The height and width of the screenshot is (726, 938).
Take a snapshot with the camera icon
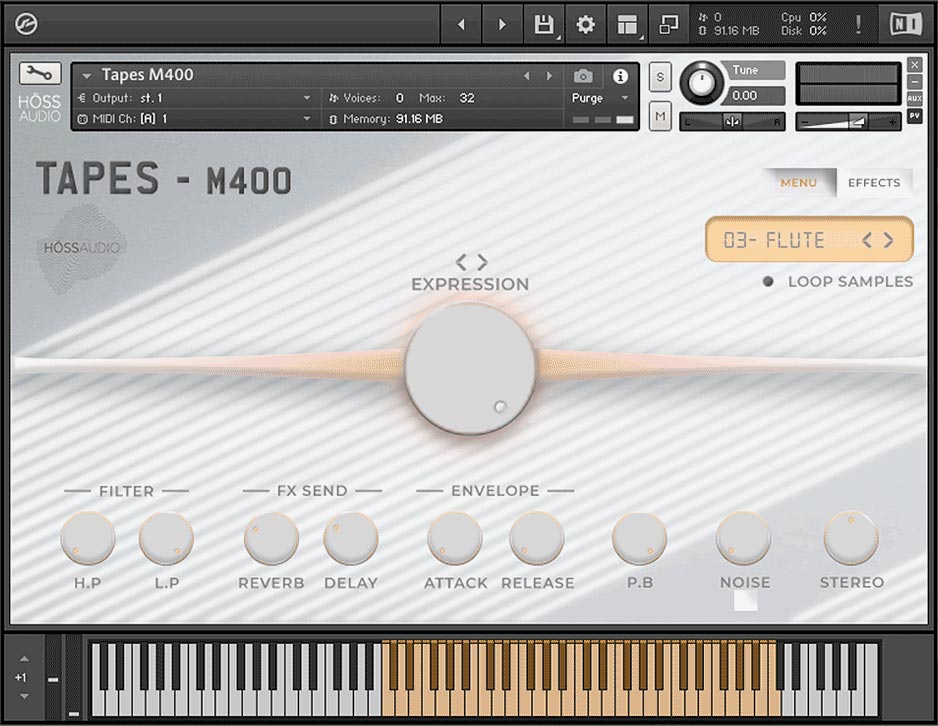click(x=583, y=76)
